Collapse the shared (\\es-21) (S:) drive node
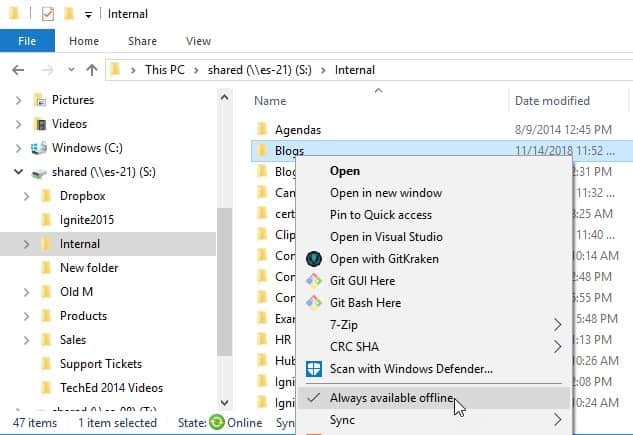Viewport: 633px width, 435px height. click(x=18, y=172)
